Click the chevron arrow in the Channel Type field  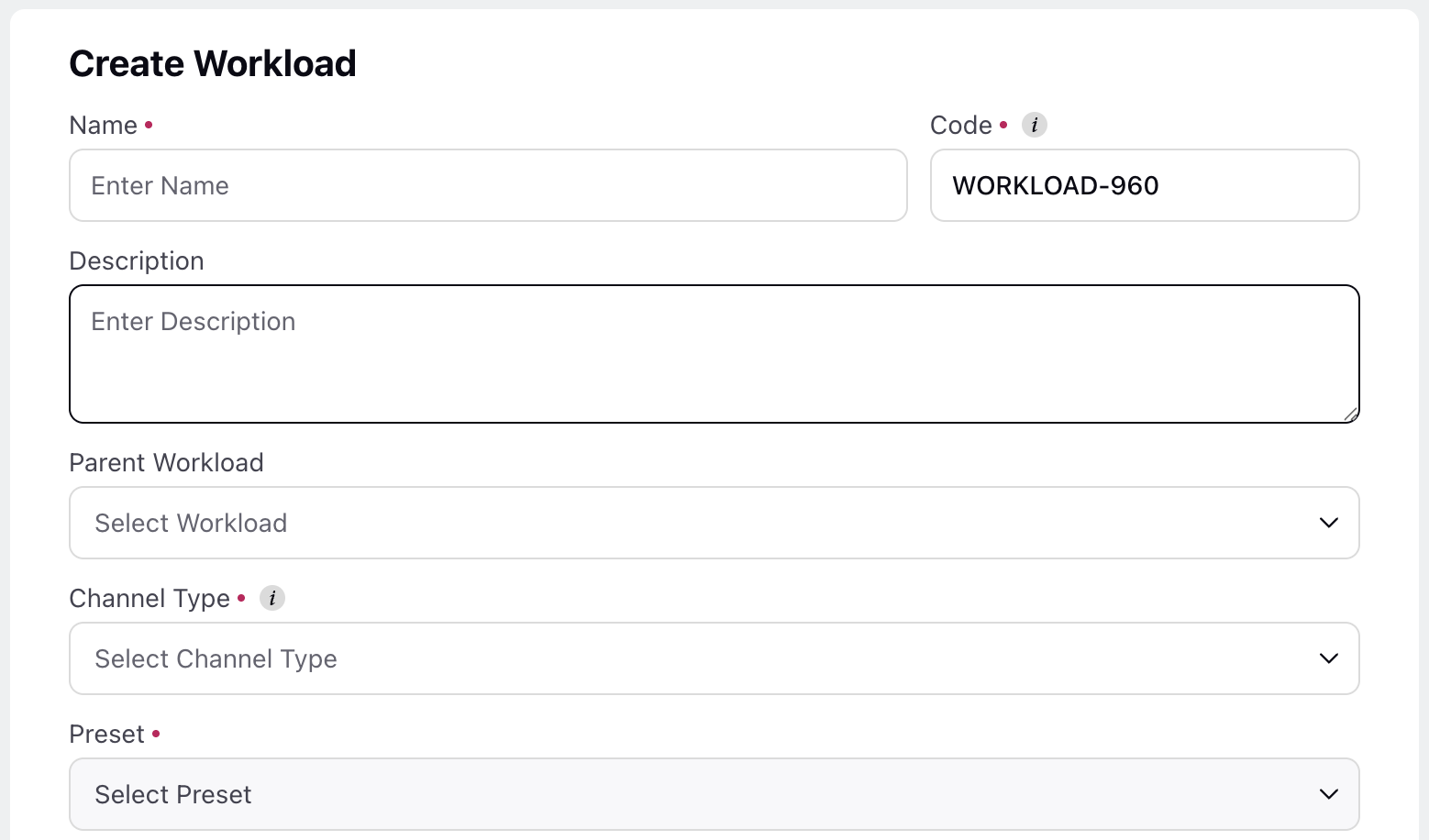click(1328, 658)
